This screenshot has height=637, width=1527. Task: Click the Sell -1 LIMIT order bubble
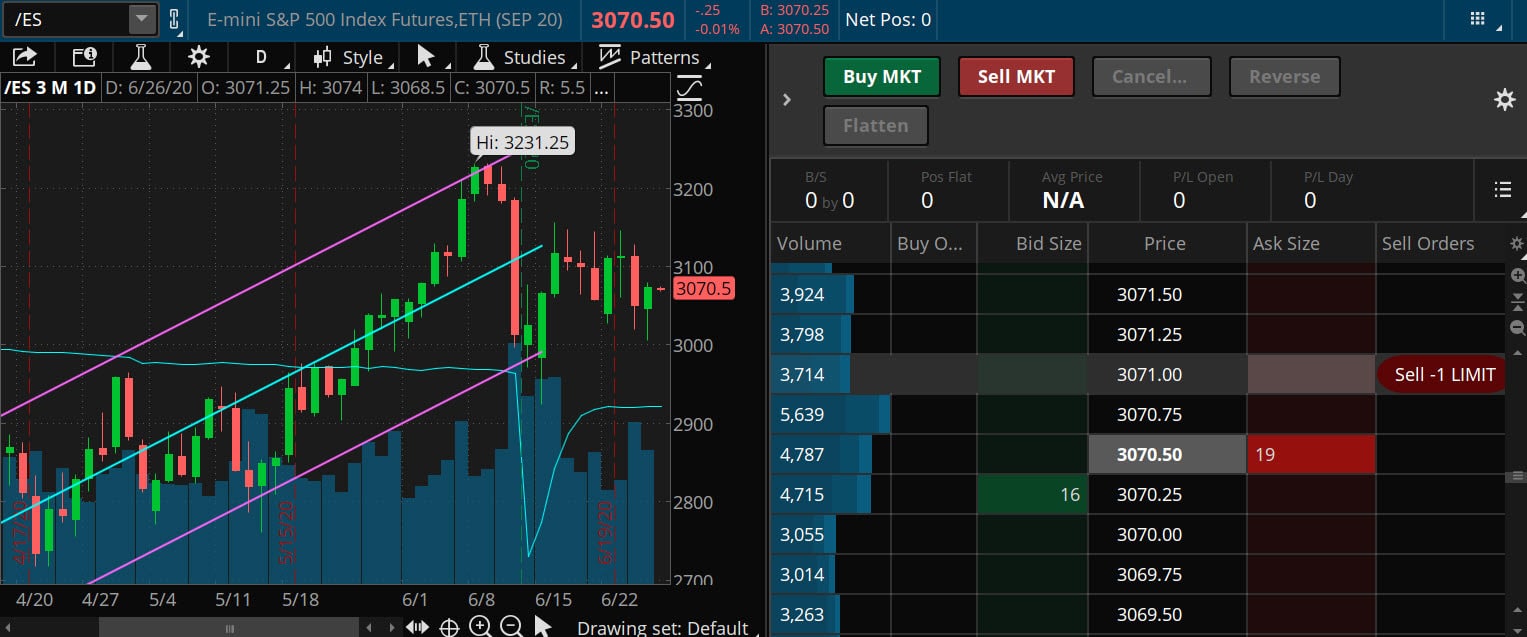[1443, 375]
